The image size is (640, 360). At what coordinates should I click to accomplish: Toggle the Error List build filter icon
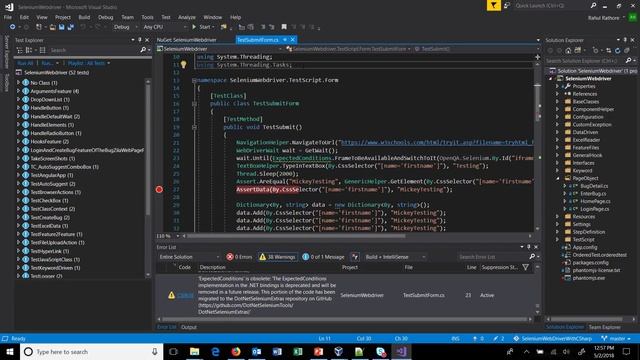355,257
